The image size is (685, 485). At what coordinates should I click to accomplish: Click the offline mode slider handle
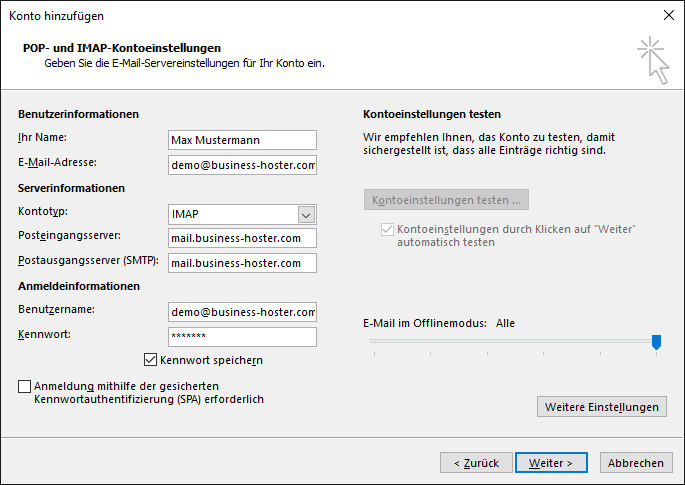tap(656, 342)
